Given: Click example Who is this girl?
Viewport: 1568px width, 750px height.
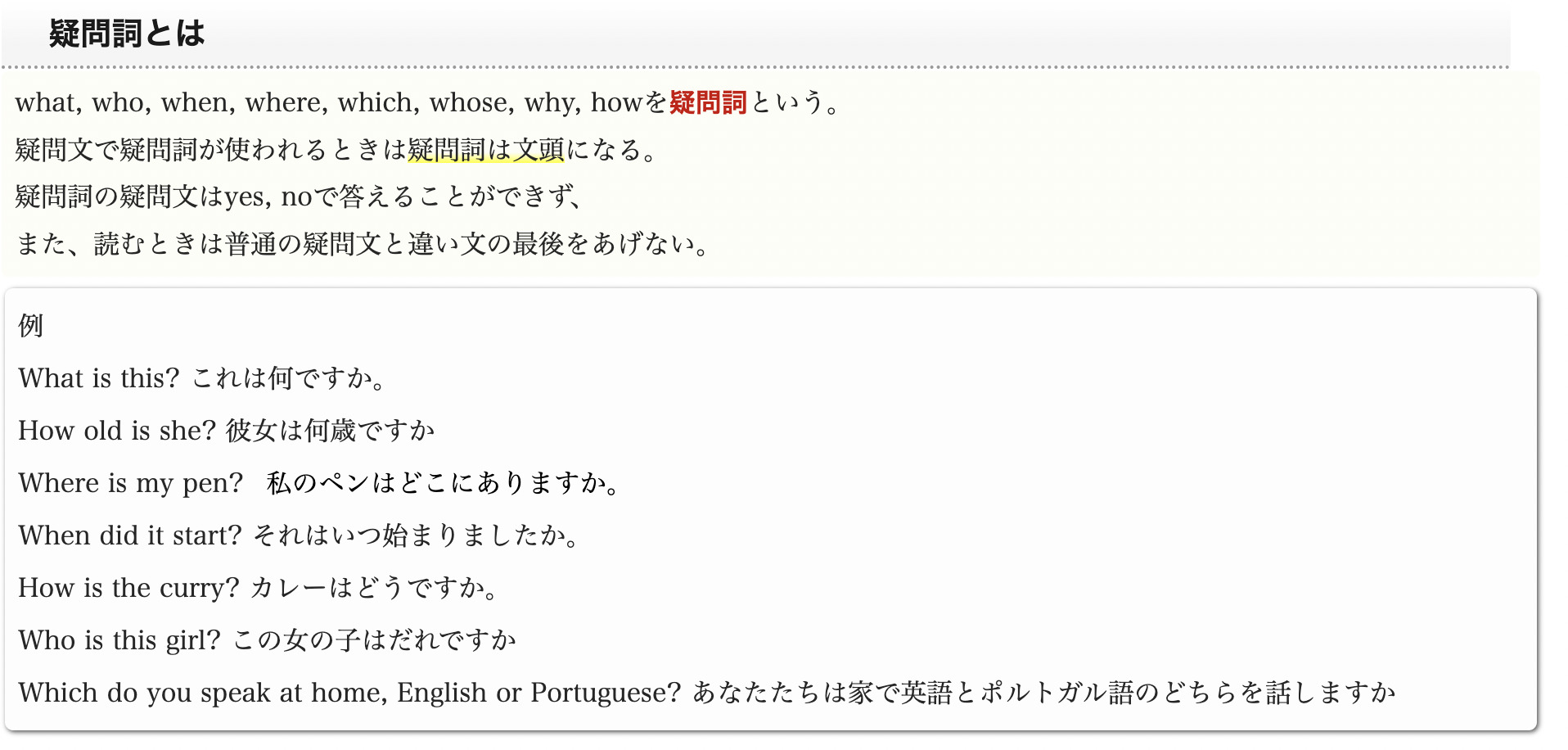Looking at the screenshot, I should 119,640.
